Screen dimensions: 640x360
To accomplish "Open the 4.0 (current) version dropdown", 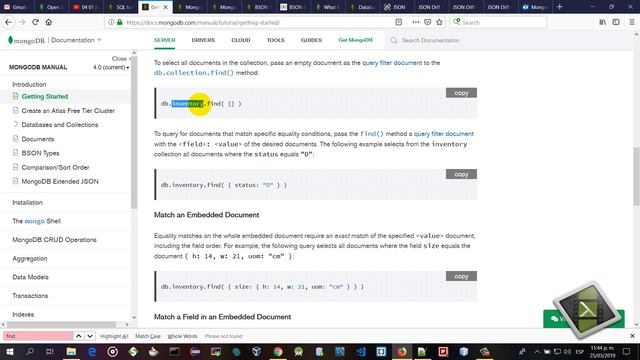I will click(111, 67).
